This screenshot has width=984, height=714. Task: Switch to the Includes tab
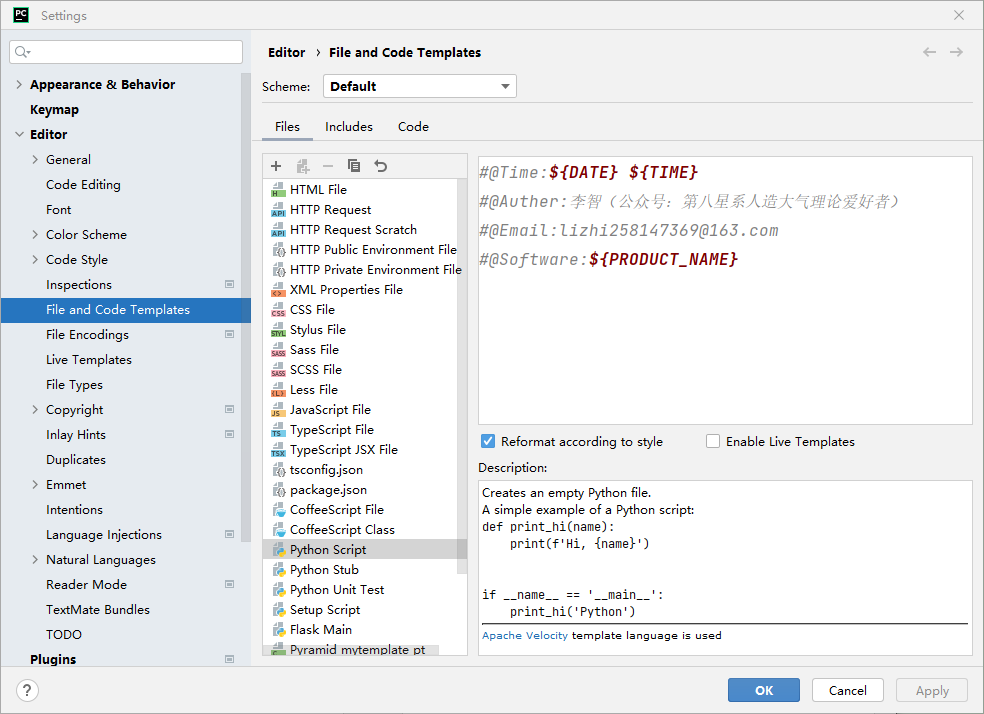point(349,127)
